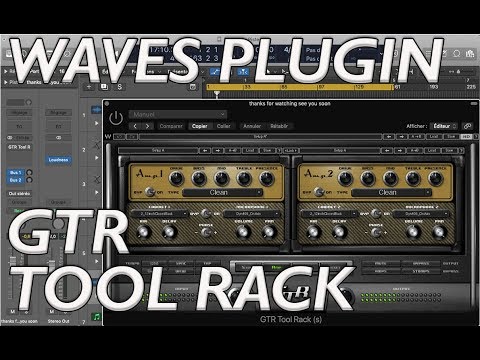The height and width of the screenshot is (360, 480).
Task: Click the green music note icon
Action: (96, 317)
